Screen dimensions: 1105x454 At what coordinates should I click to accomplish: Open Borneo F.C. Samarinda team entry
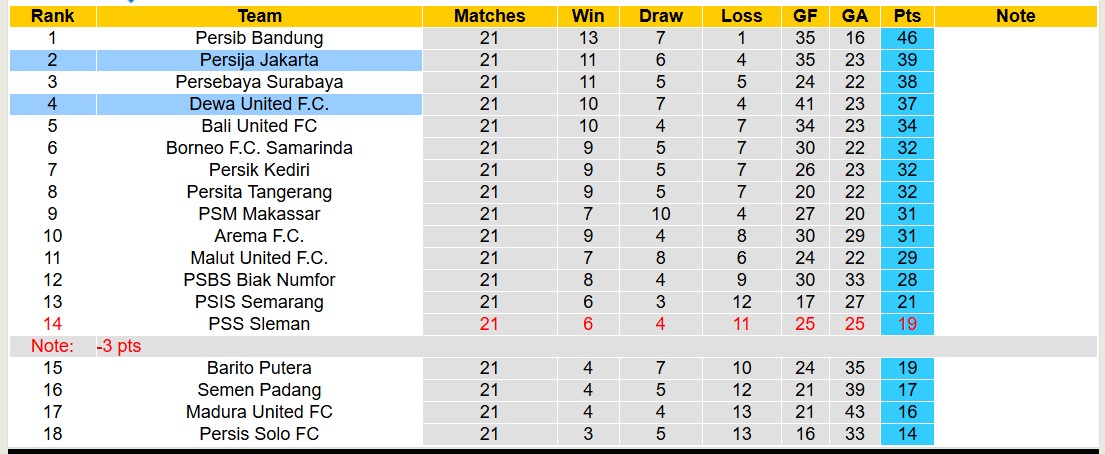click(x=259, y=148)
